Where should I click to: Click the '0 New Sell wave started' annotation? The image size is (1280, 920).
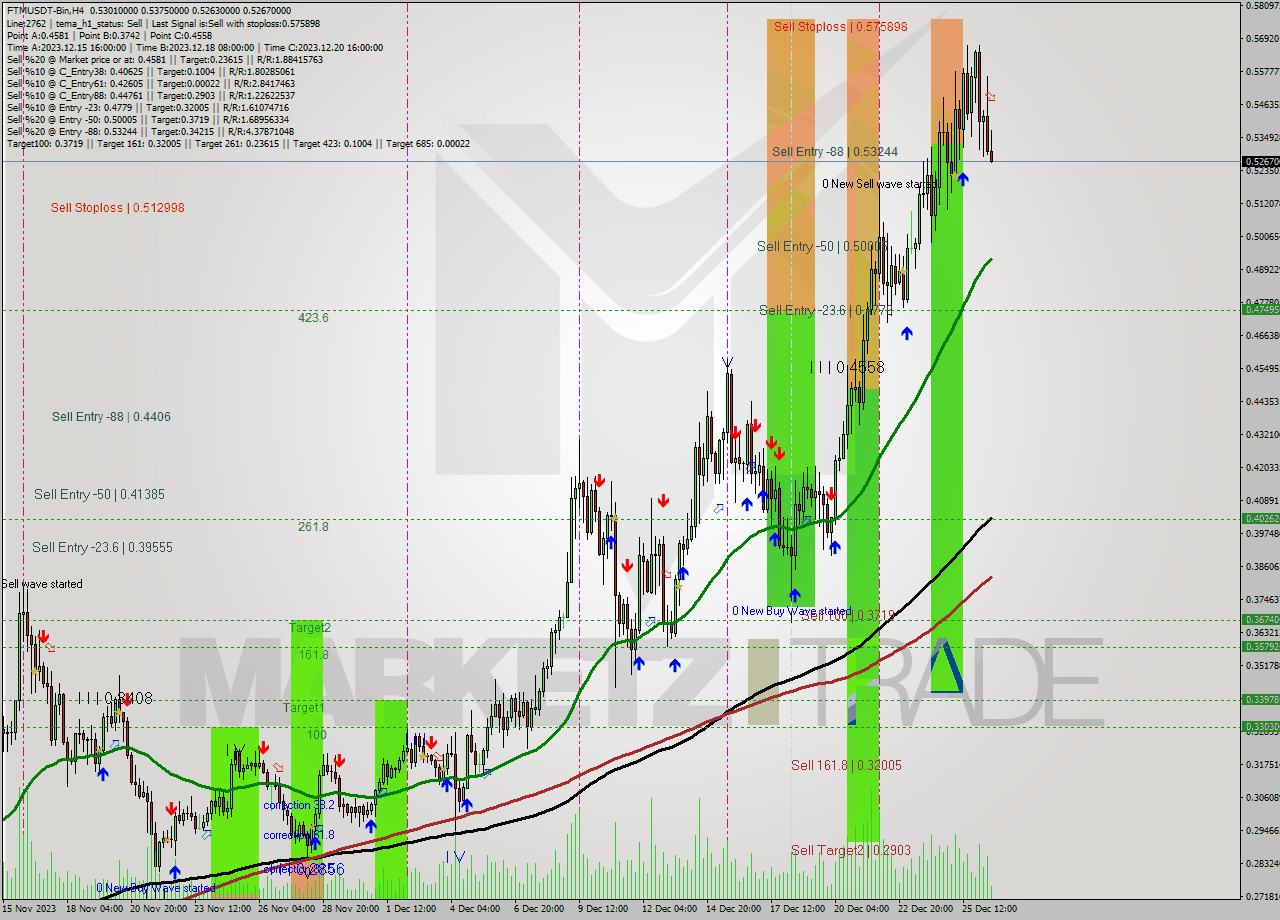tap(880, 184)
